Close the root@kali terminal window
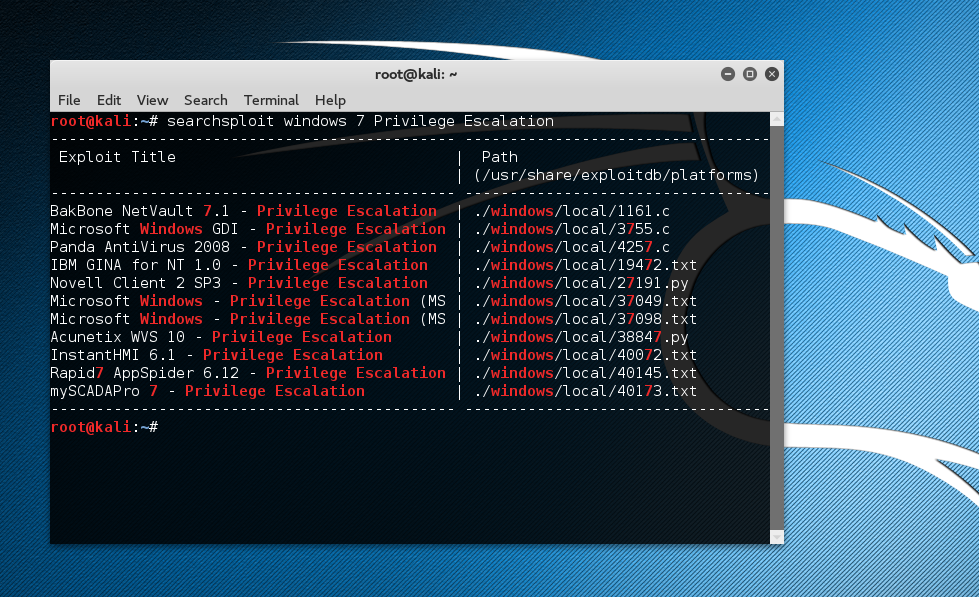Screen dimensions: 979x597 click(x=772, y=74)
